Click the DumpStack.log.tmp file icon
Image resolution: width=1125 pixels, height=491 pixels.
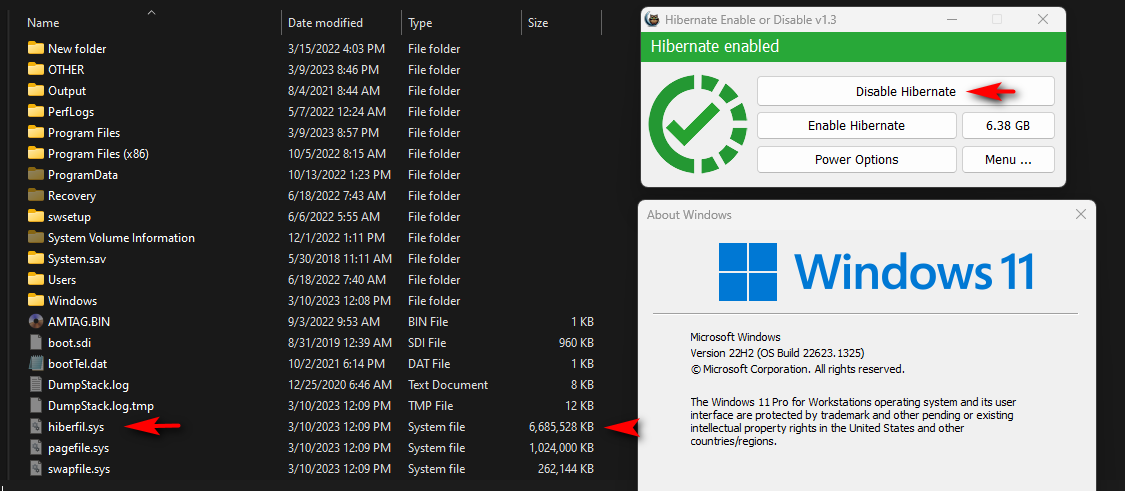click(x=36, y=405)
